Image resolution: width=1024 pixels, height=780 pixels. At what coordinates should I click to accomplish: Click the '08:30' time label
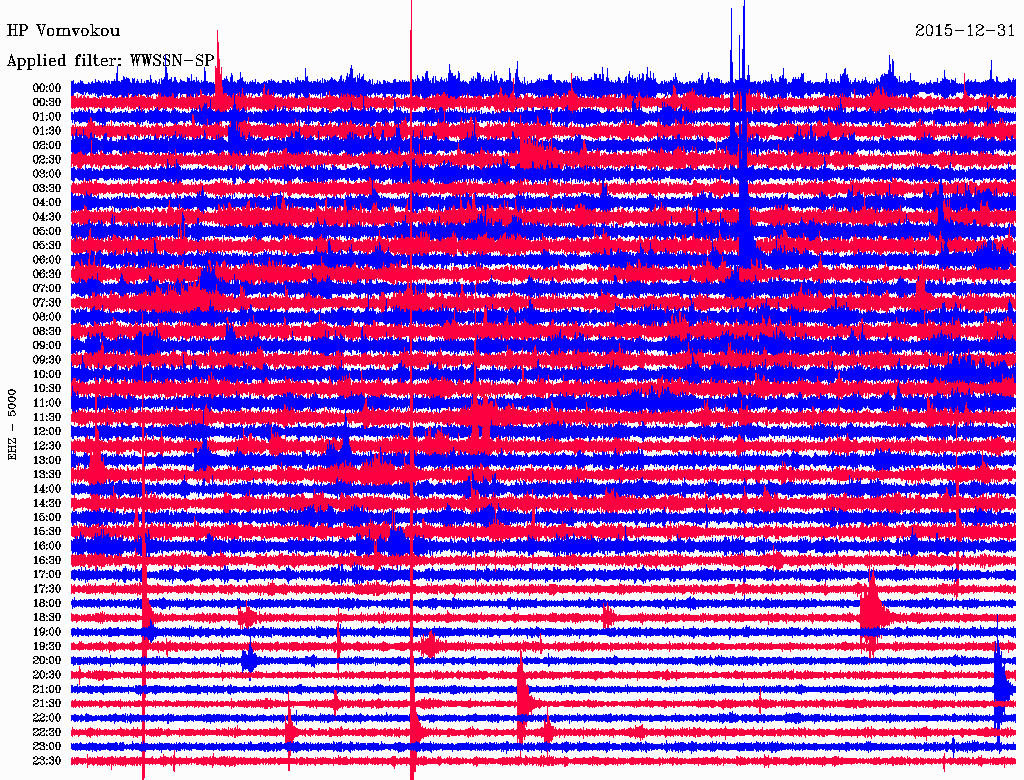(x=46, y=332)
